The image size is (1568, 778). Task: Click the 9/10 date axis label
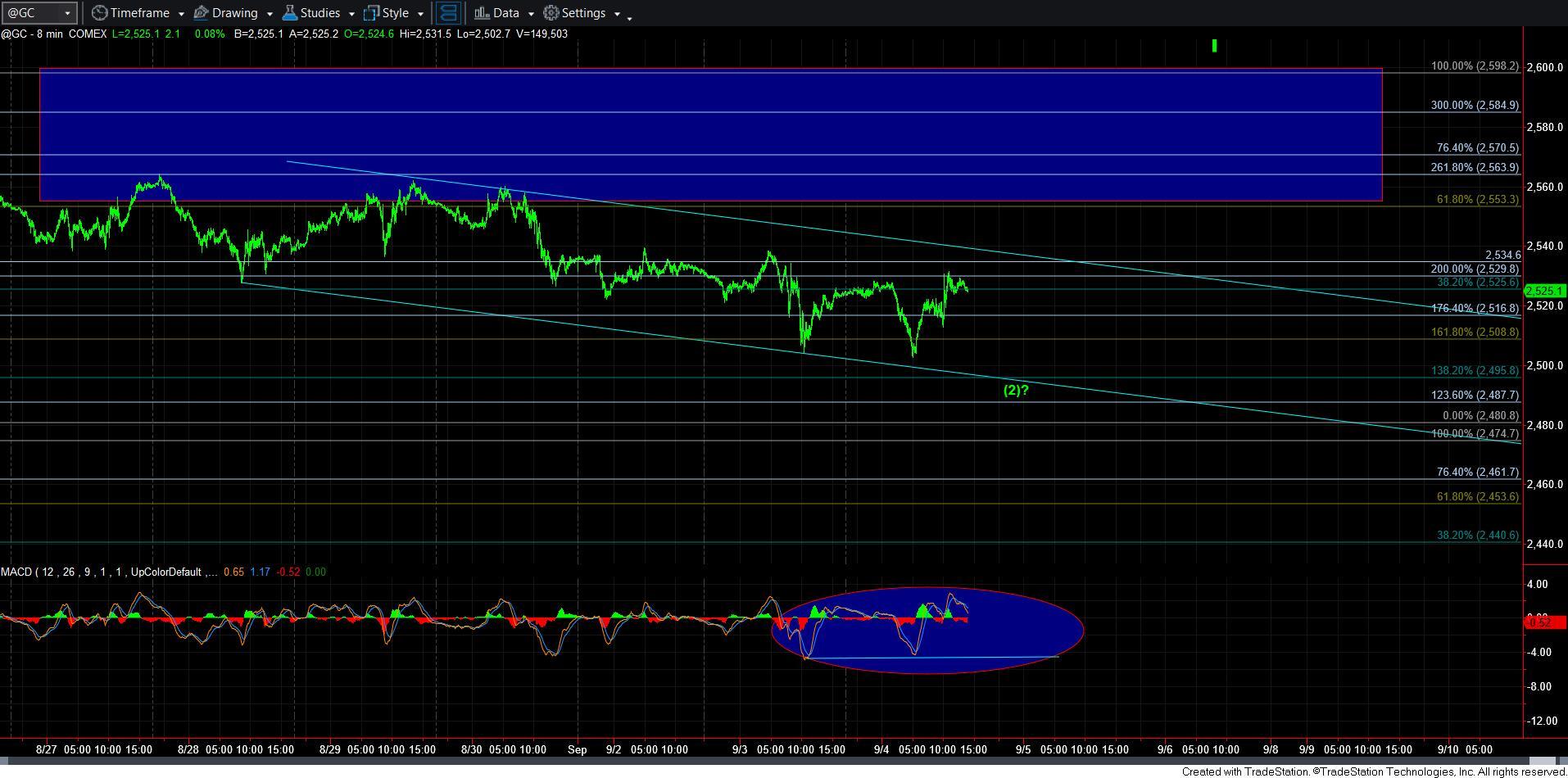tap(1448, 749)
